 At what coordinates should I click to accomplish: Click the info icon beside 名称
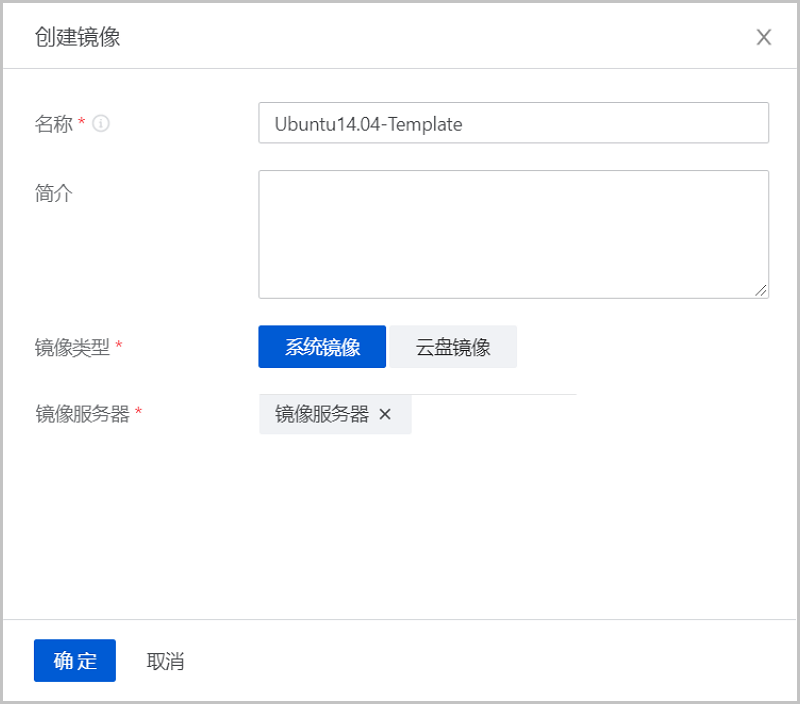tap(101, 124)
